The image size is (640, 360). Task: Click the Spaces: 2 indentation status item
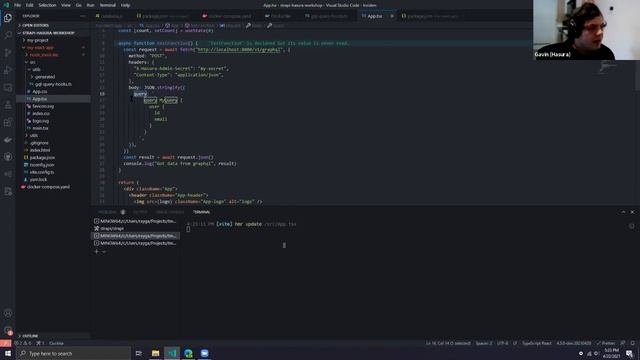[484, 343]
